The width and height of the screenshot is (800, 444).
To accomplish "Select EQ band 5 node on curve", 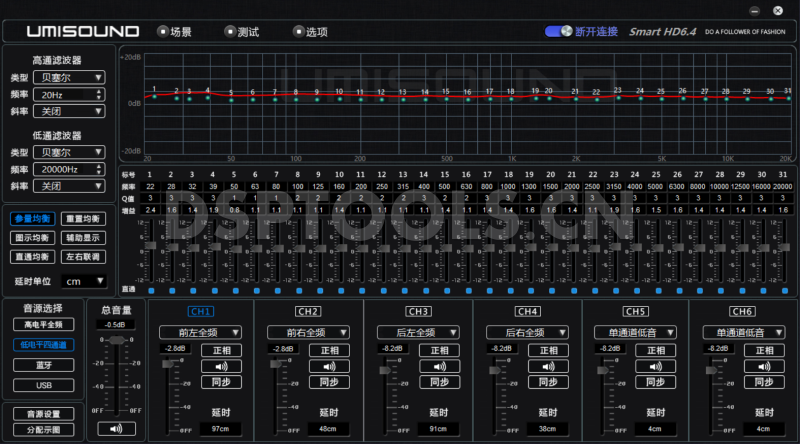I will (231, 100).
